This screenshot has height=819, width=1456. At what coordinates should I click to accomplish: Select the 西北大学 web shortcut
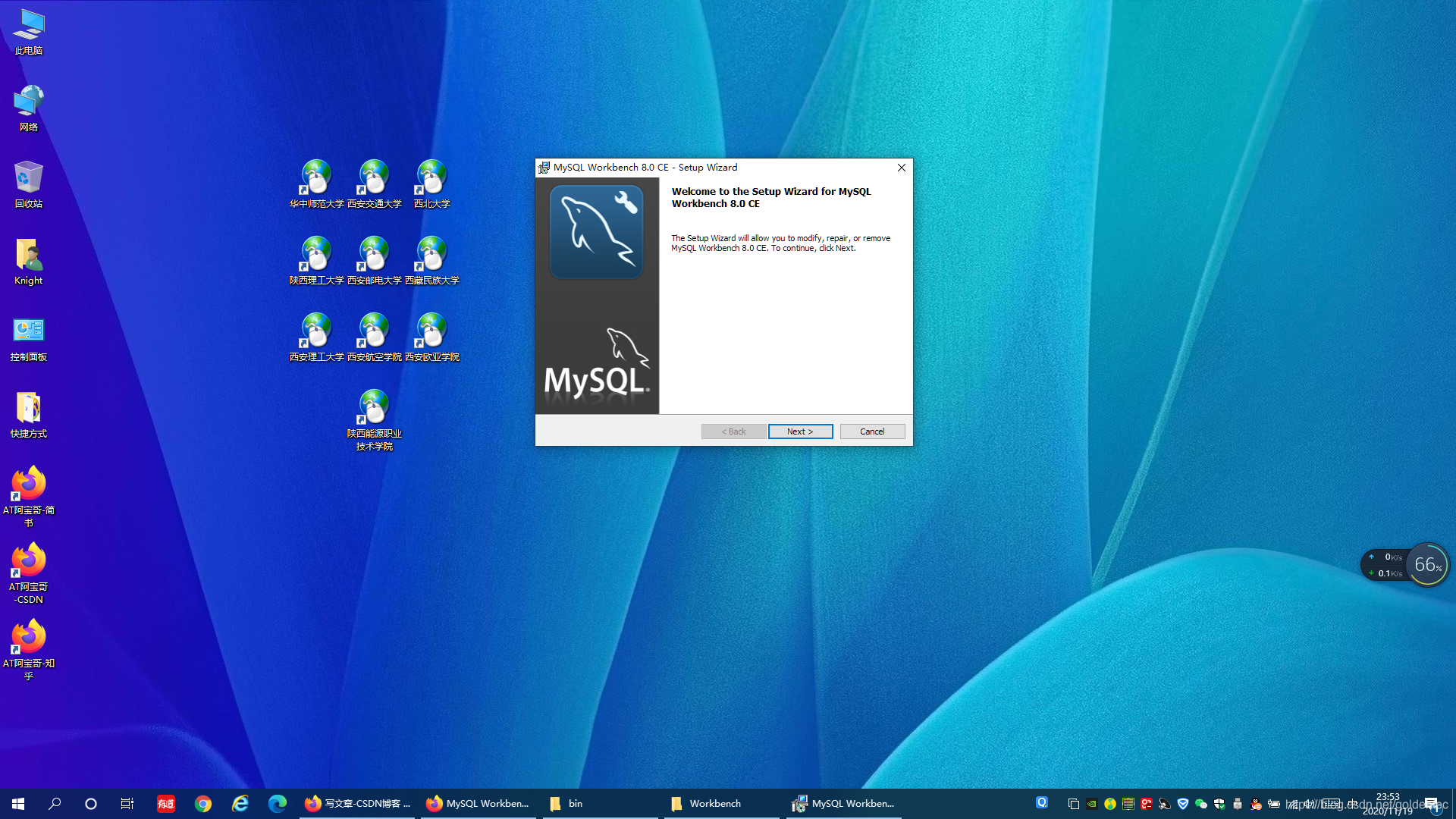(432, 184)
